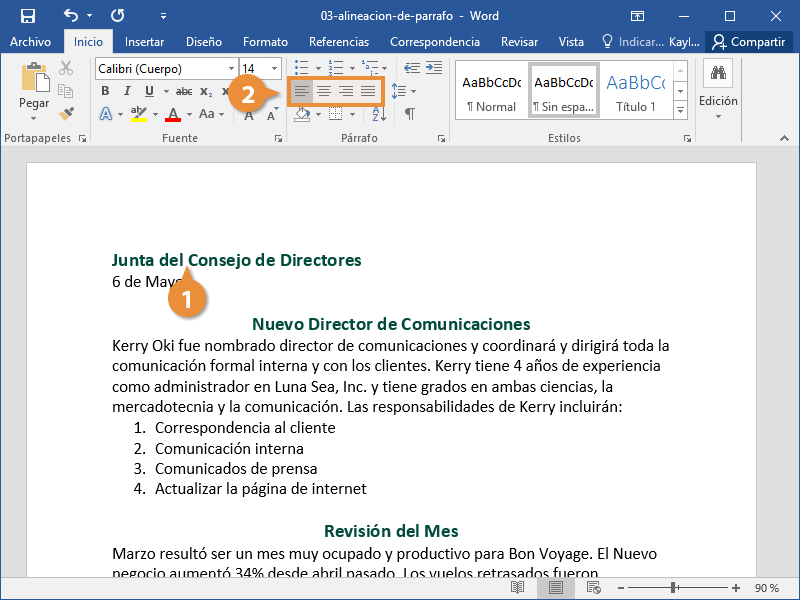
Task: Switch to the Vista tab
Action: [x=571, y=42]
